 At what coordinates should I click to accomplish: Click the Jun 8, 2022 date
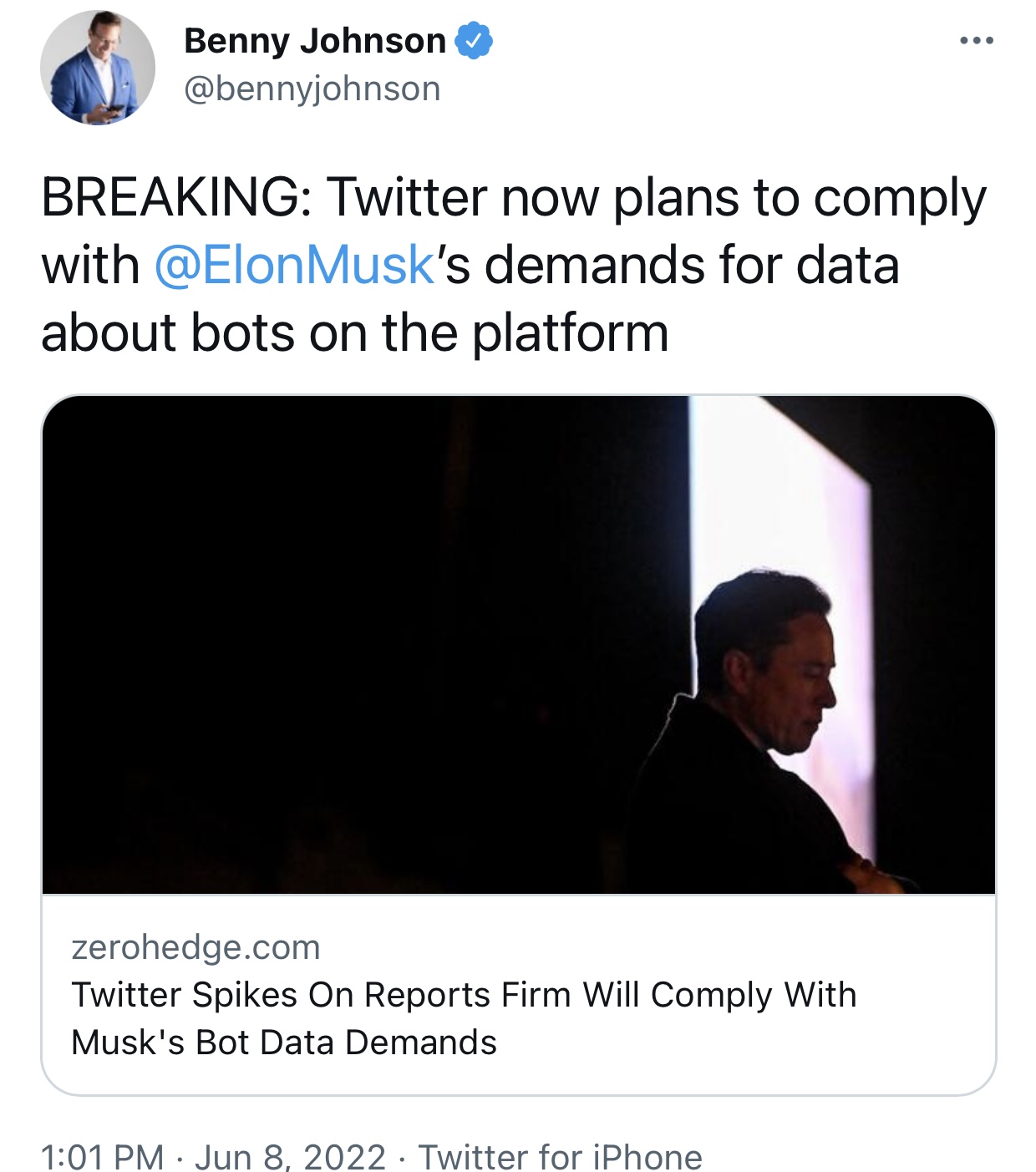pyautogui.click(x=291, y=1157)
